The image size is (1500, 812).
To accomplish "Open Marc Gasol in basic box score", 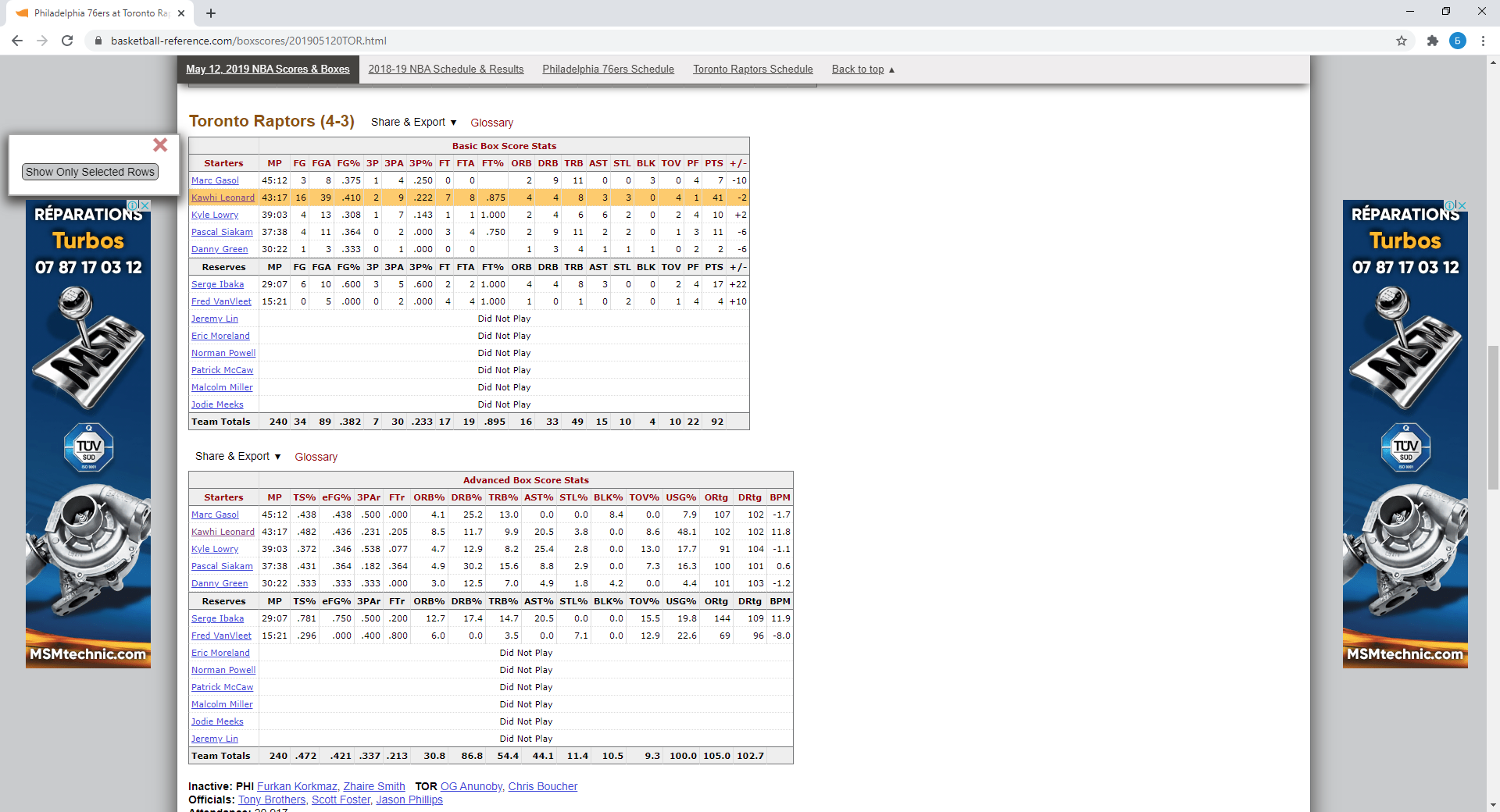I will click(215, 180).
